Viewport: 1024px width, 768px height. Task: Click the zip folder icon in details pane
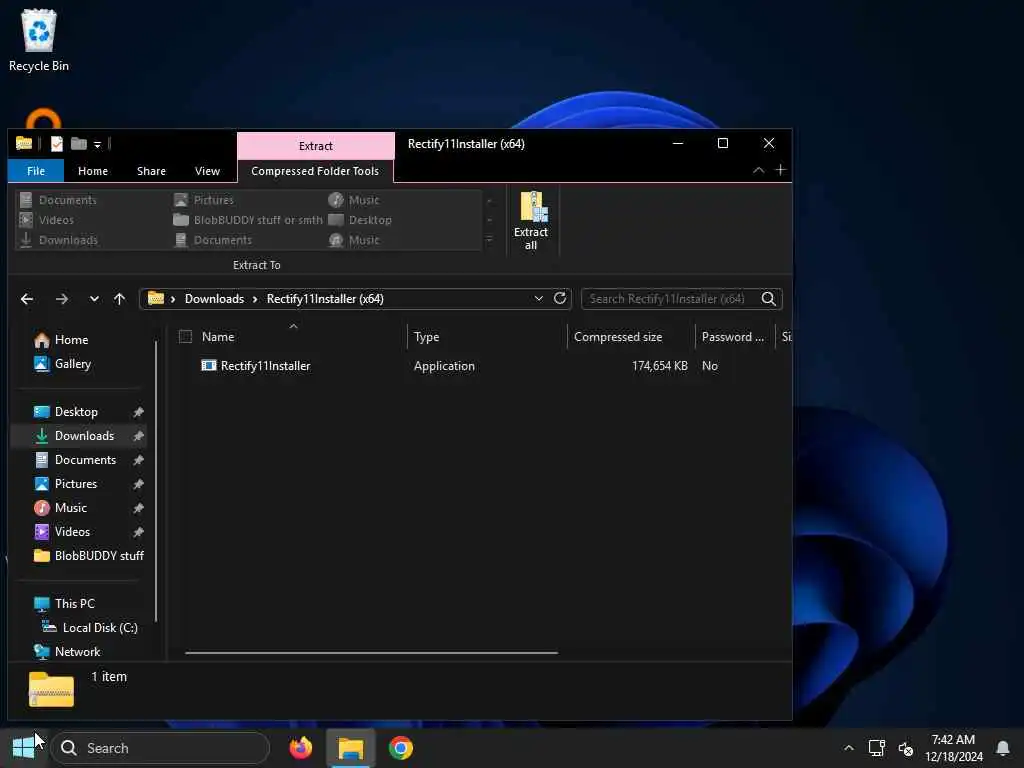(x=52, y=689)
